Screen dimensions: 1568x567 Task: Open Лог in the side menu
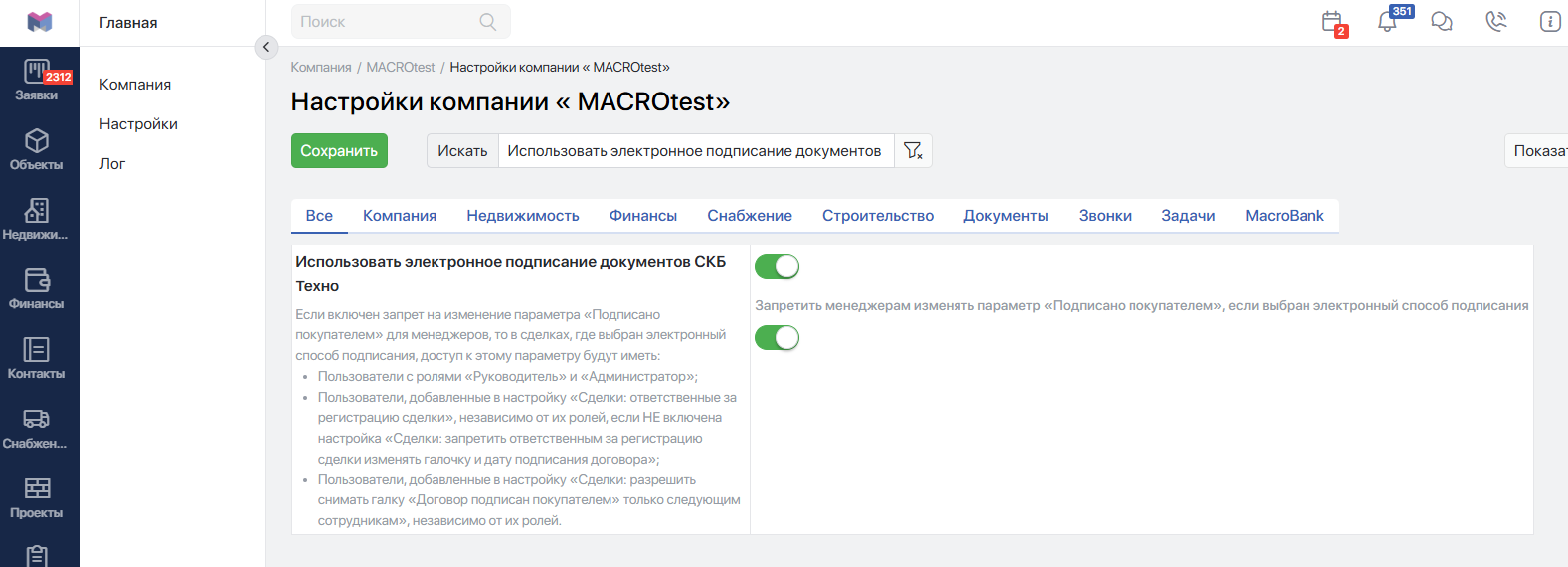pos(112,164)
